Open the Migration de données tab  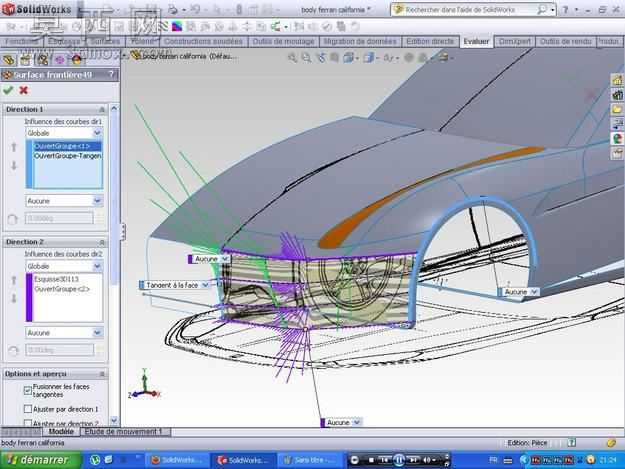(x=360, y=41)
